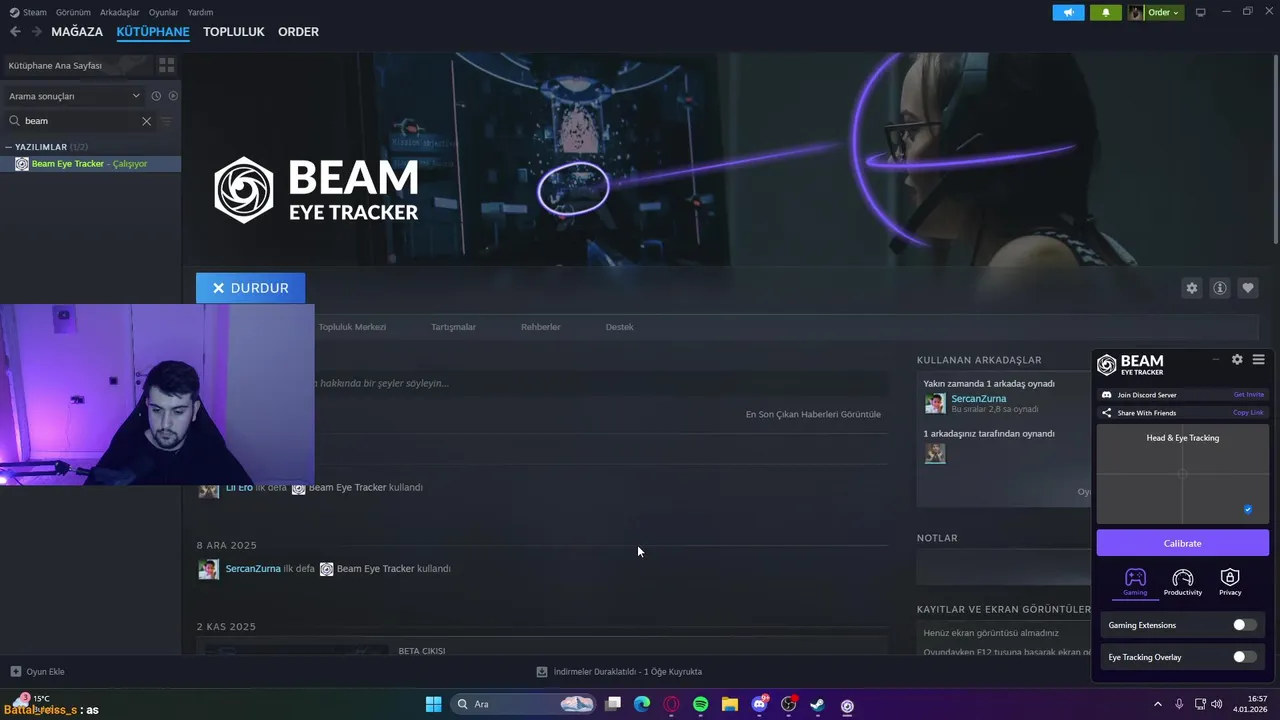Image resolution: width=1280 pixels, height=720 pixels.
Task: Click the library search field
Action: pyautogui.click(x=80, y=121)
